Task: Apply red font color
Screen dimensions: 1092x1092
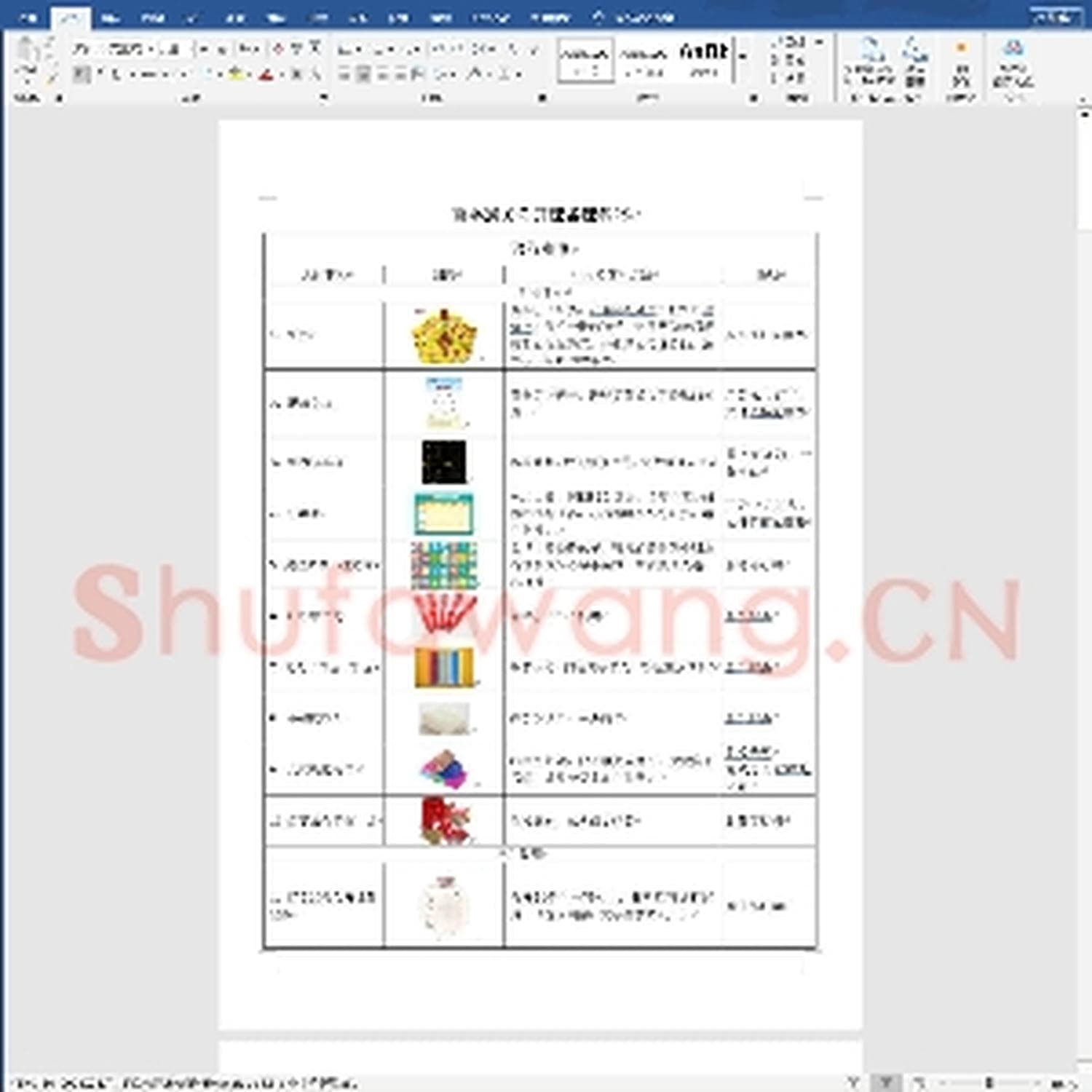Action: pyautogui.click(x=267, y=74)
